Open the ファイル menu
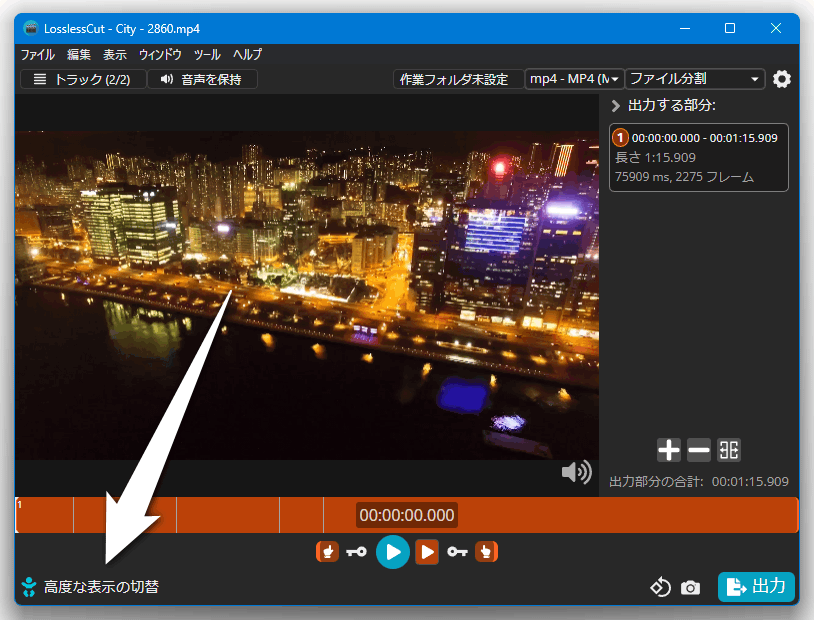 37,55
